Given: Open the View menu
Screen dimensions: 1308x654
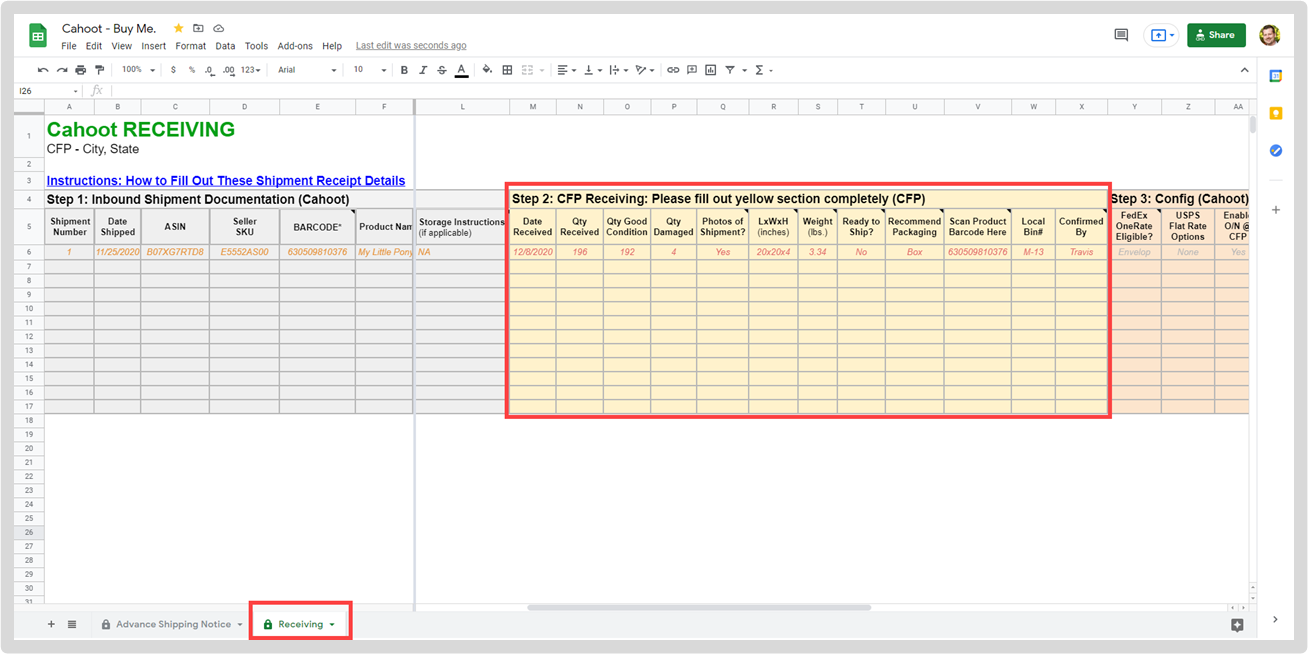Looking at the screenshot, I should click(x=121, y=46).
